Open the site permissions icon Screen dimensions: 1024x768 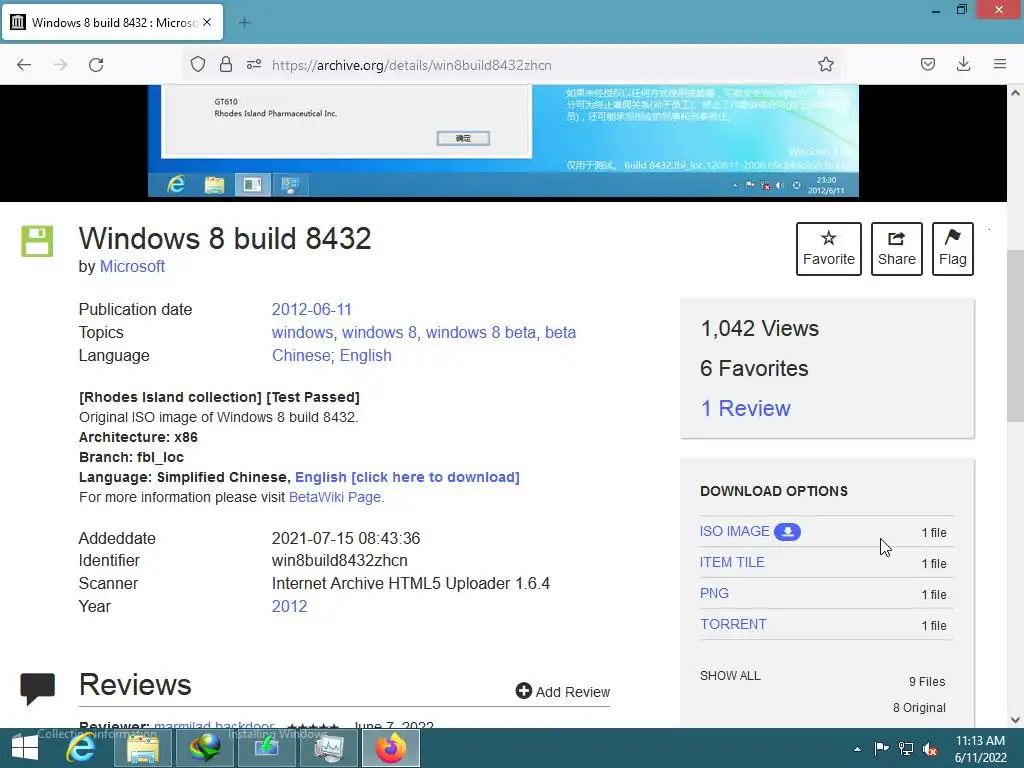point(254,64)
